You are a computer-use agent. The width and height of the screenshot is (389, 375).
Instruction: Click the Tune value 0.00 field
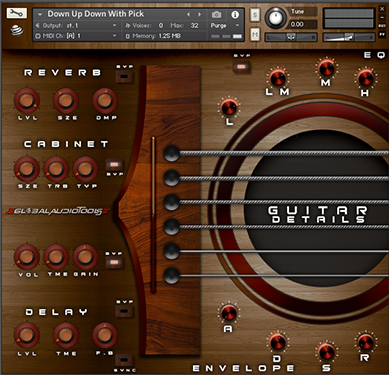(303, 24)
